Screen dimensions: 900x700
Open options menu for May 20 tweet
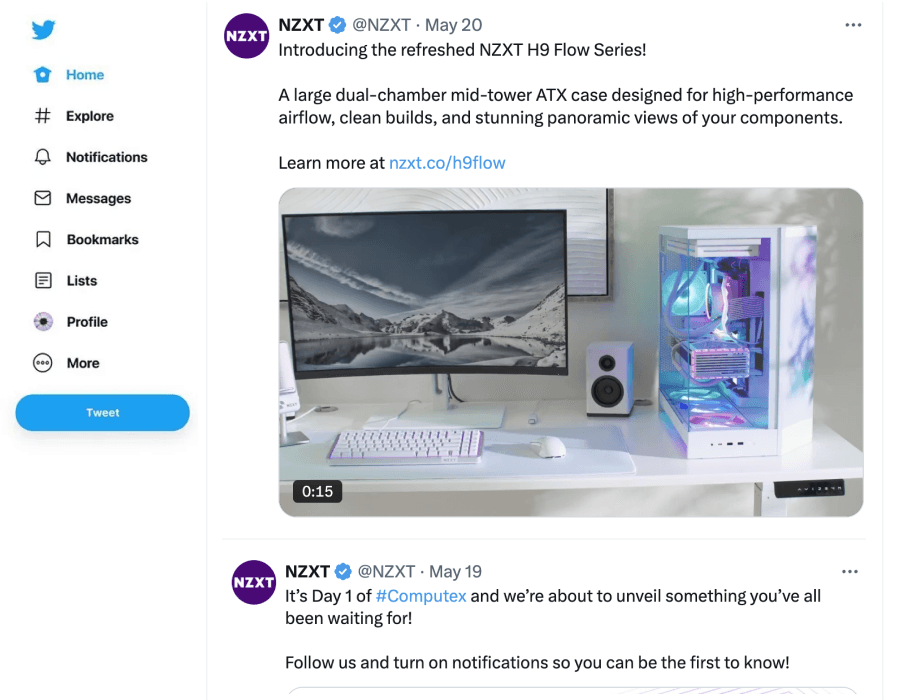tap(853, 25)
